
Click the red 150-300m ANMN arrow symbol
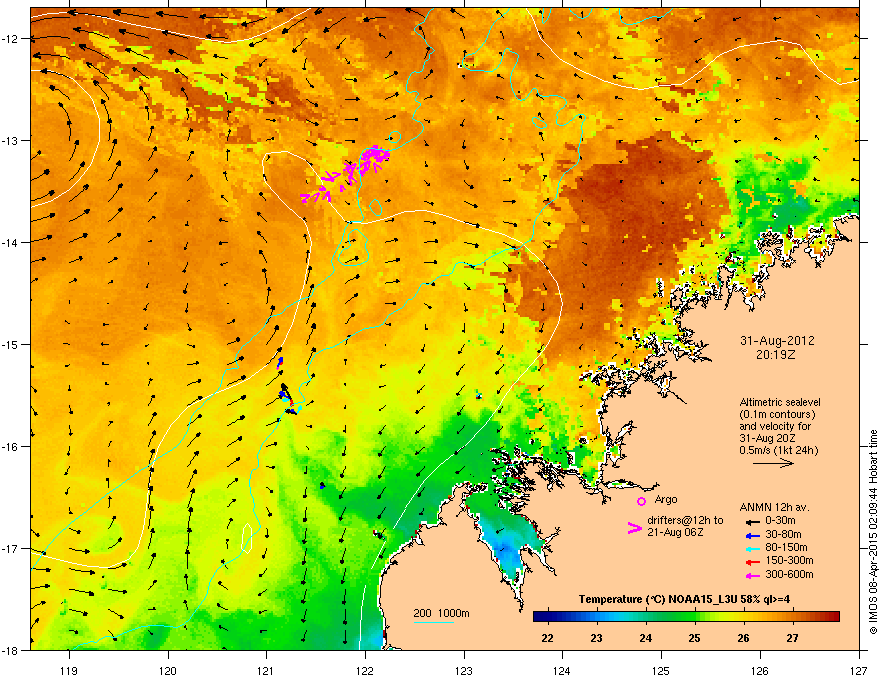[751, 561]
